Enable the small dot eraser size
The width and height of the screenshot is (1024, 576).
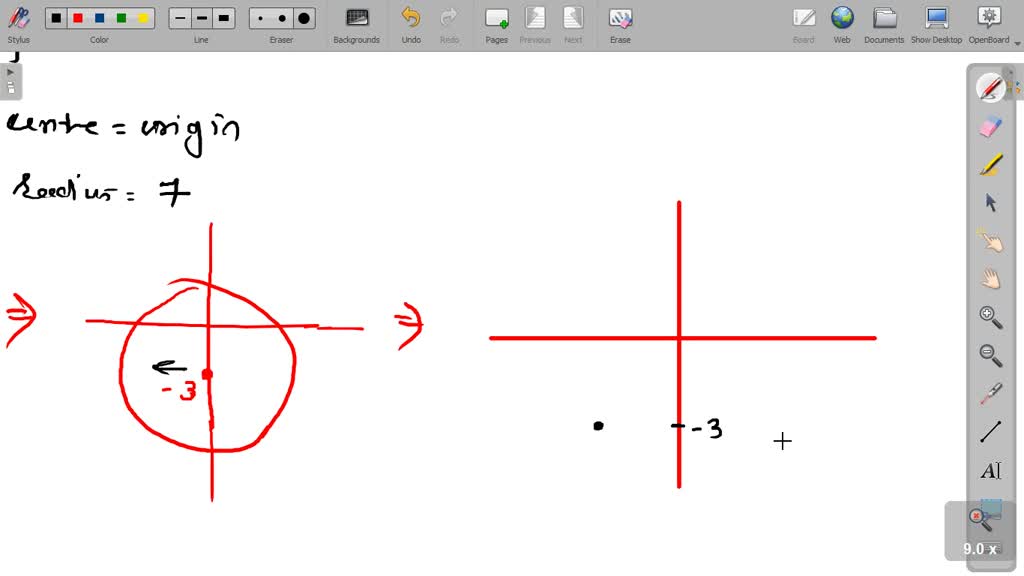tap(260, 17)
